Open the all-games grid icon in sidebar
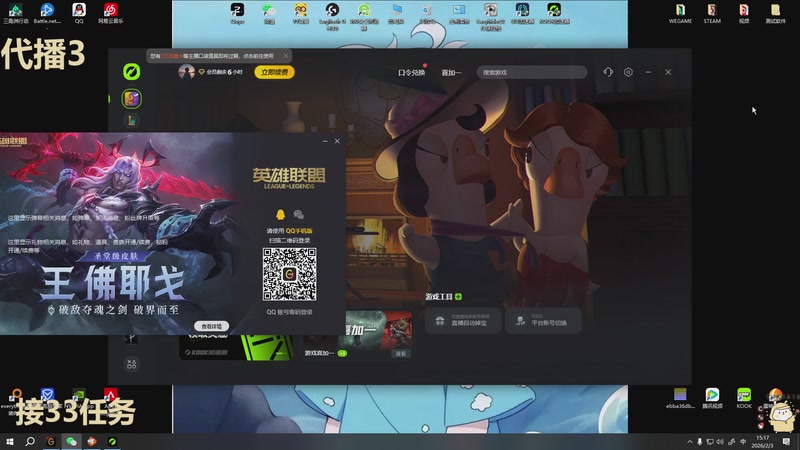Viewport: 800px width, 450px height. click(x=132, y=364)
